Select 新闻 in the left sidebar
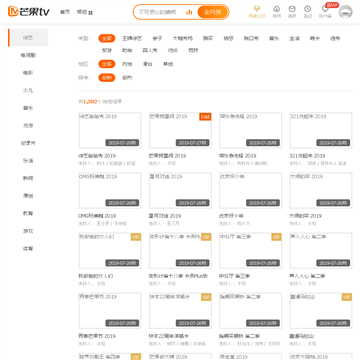Viewport: 360px width, 360px height. click(x=28, y=178)
